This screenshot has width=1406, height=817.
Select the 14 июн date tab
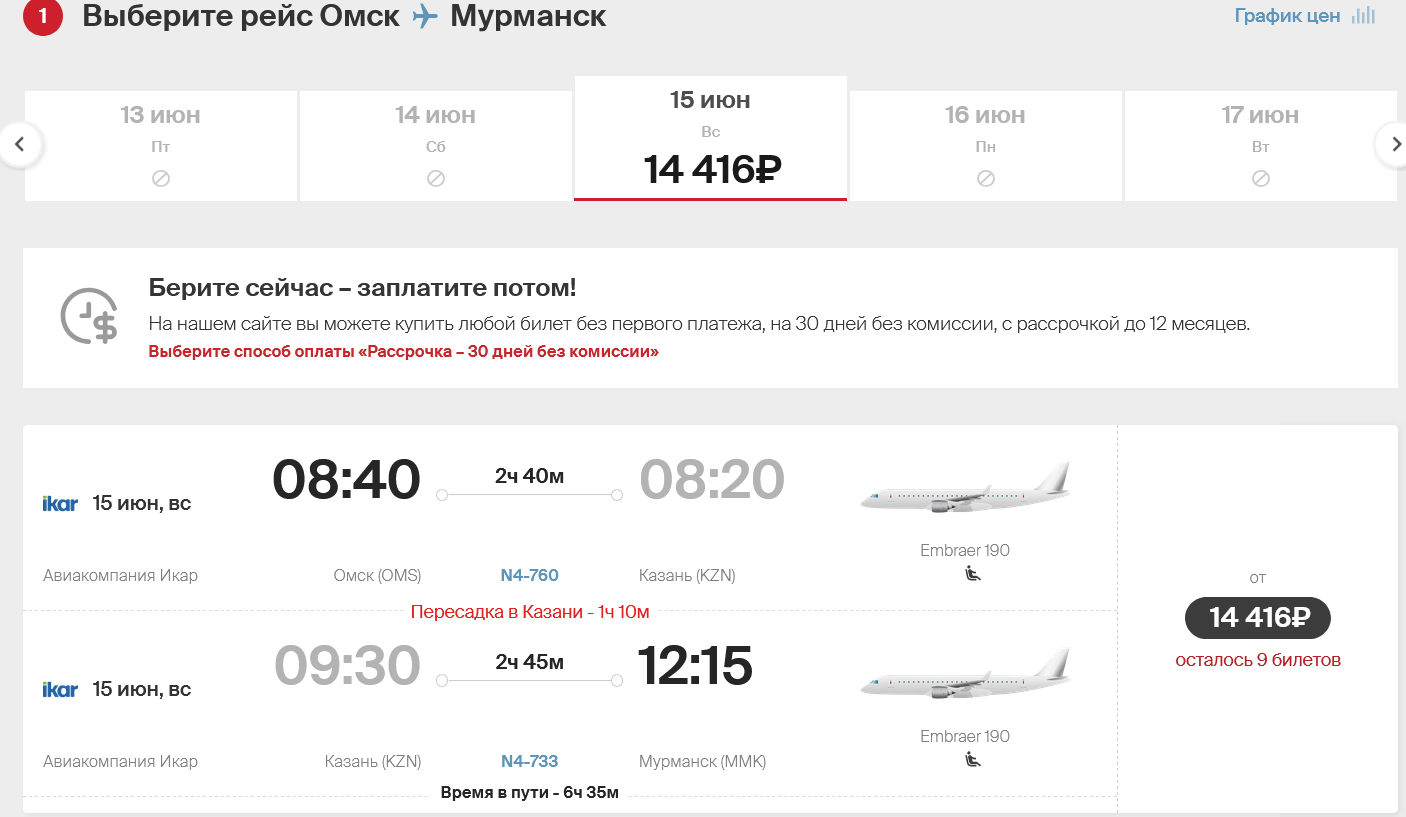point(435,146)
